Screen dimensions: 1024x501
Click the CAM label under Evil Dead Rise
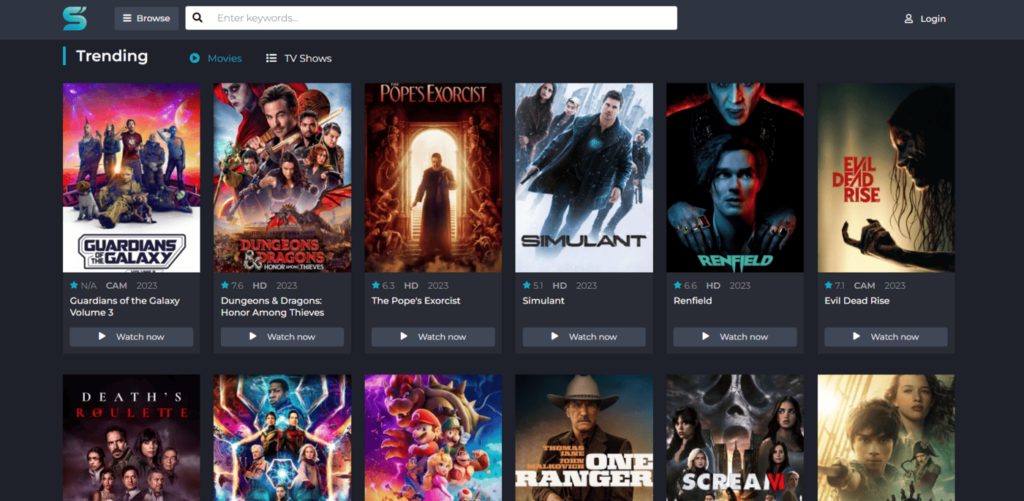pos(864,285)
